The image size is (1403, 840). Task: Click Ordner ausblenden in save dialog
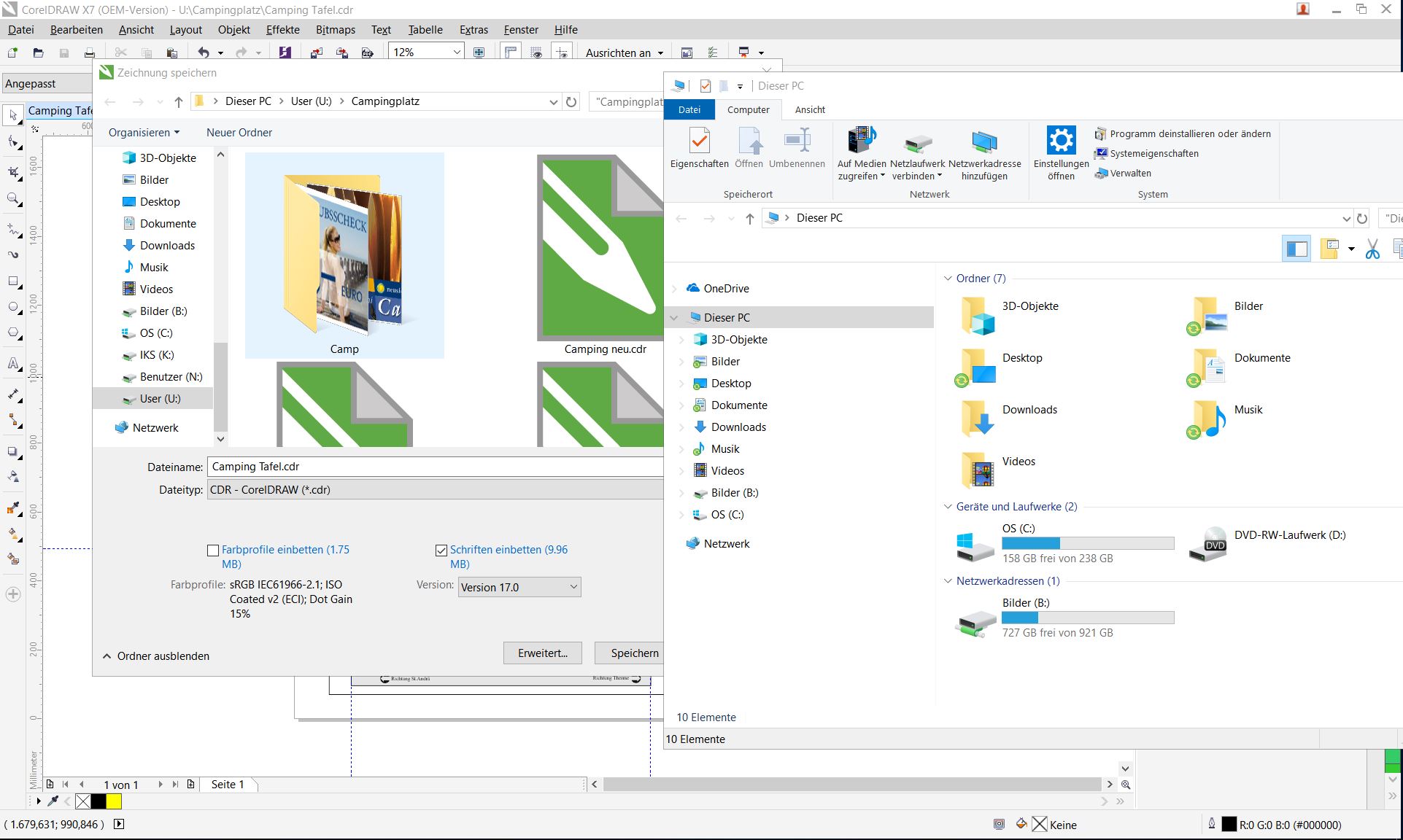tap(156, 656)
